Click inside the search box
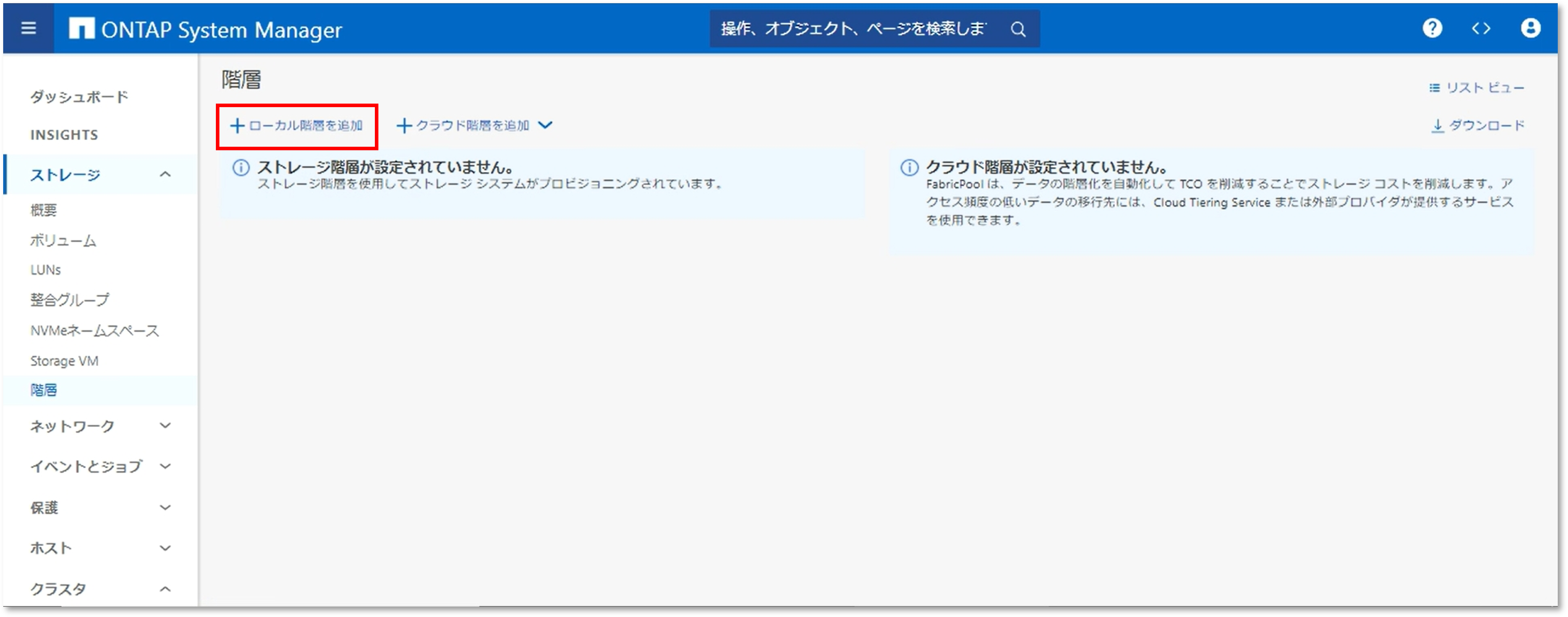This screenshot has height=617, width=1568. (x=874, y=29)
